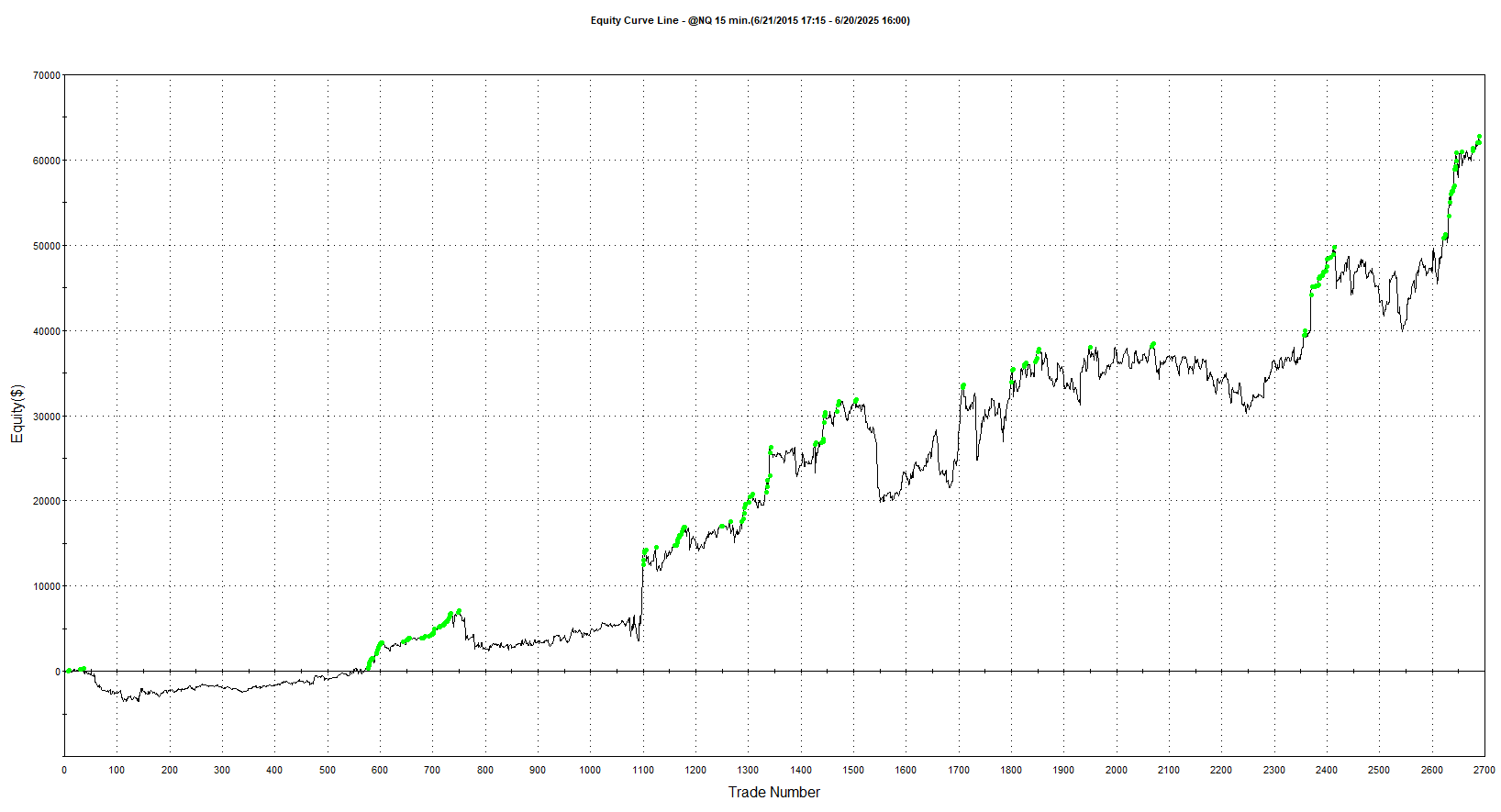Viewport: 1501px width, 812px height.
Task: Click the 10000 y-axis label
Action: 46,586
